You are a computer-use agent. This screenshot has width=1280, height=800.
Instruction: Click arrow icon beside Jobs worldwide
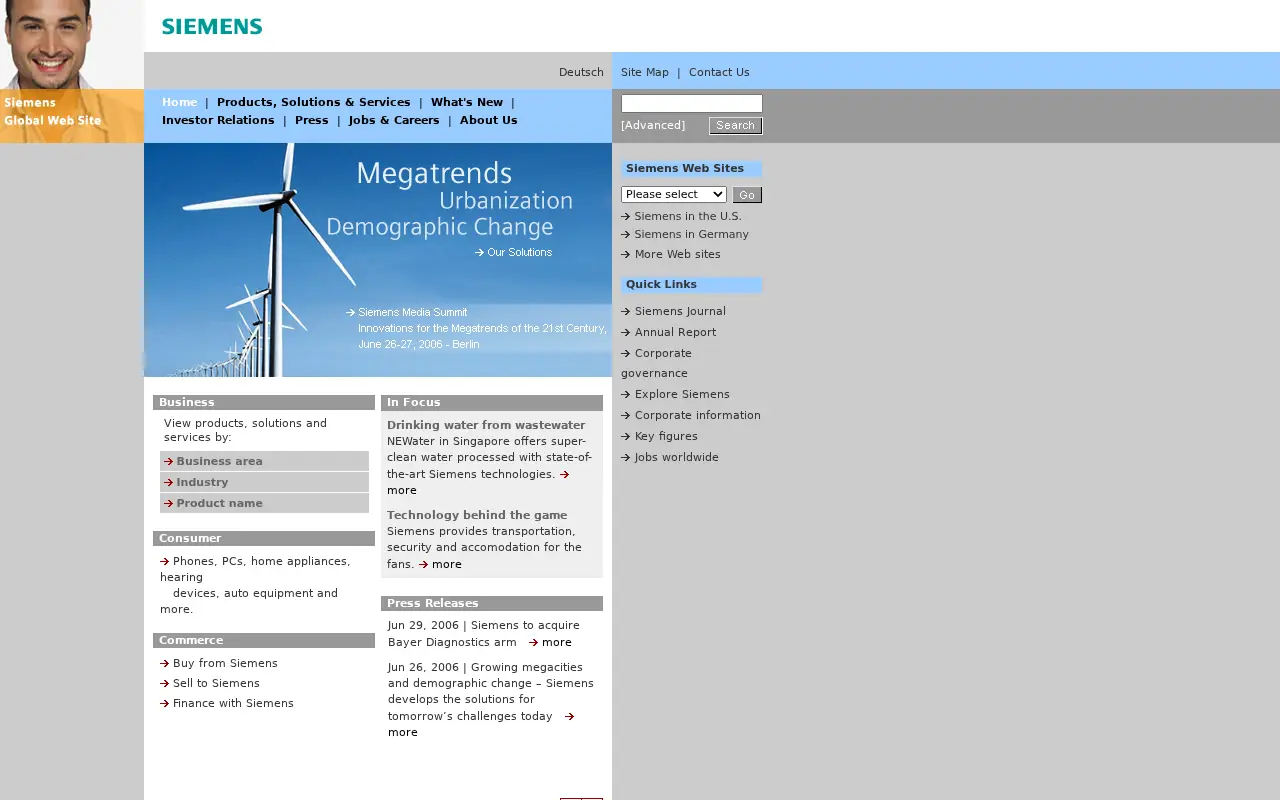tap(626, 458)
